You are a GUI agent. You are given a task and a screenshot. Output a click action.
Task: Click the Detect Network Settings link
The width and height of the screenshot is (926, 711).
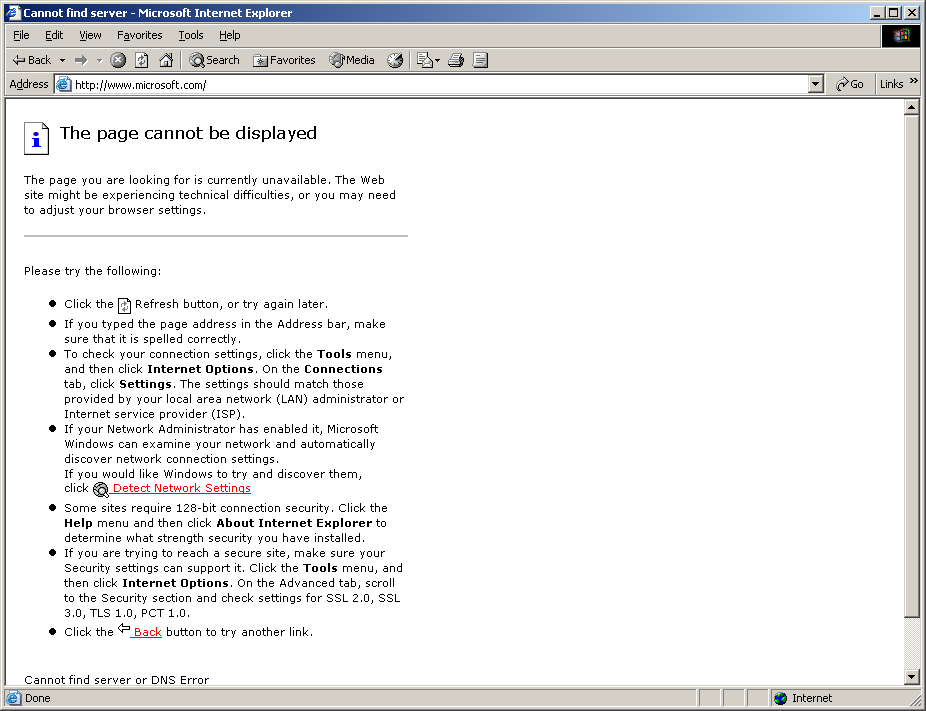[x=181, y=488]
